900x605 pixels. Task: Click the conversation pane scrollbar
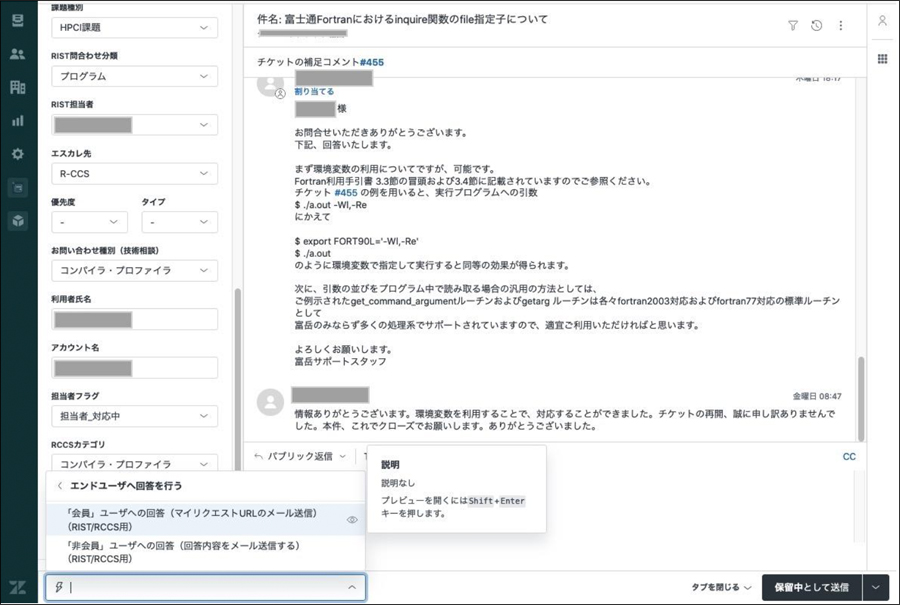click(x=860, y=398)
